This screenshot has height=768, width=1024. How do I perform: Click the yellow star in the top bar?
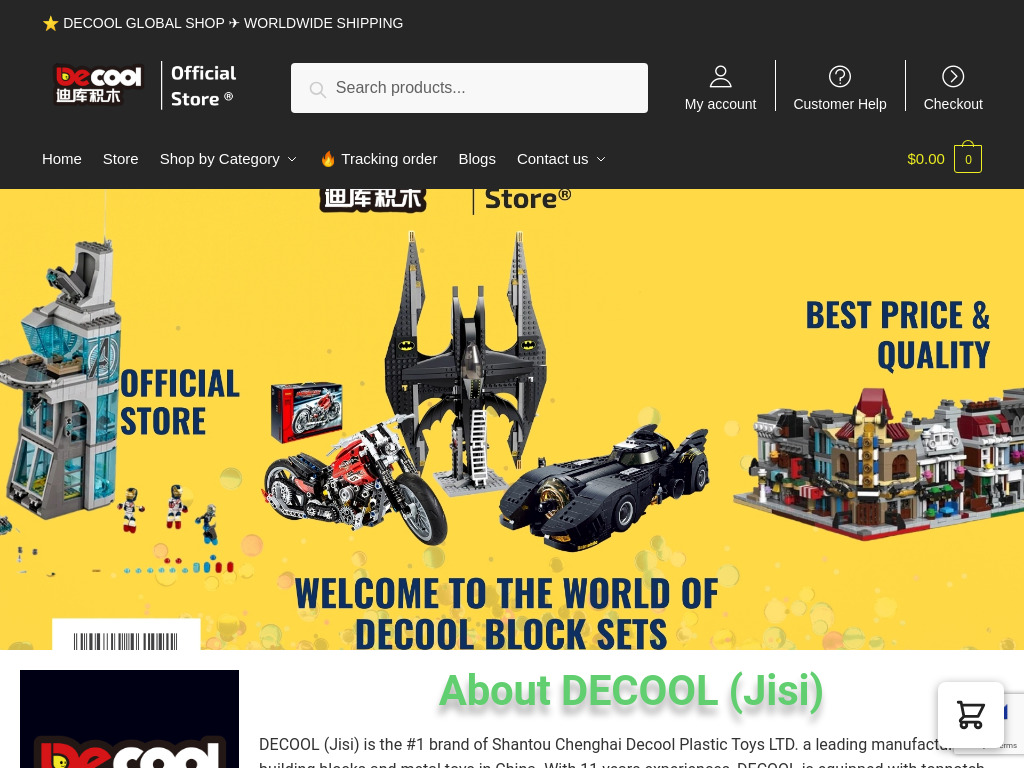click(50, 24)
